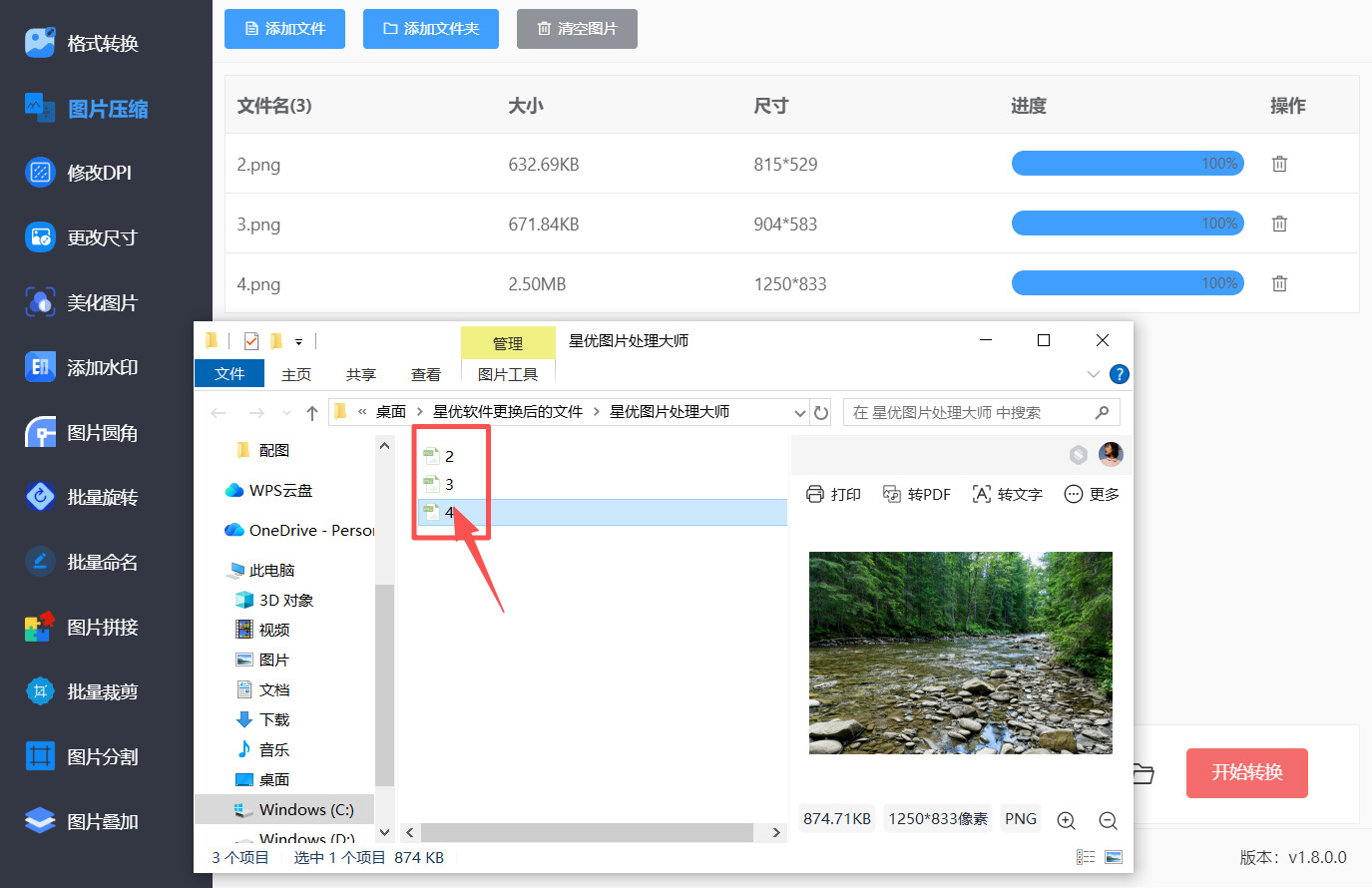Remove 4.png using its trash icon
The image size is (1372, 888).
click(1279, 283)
